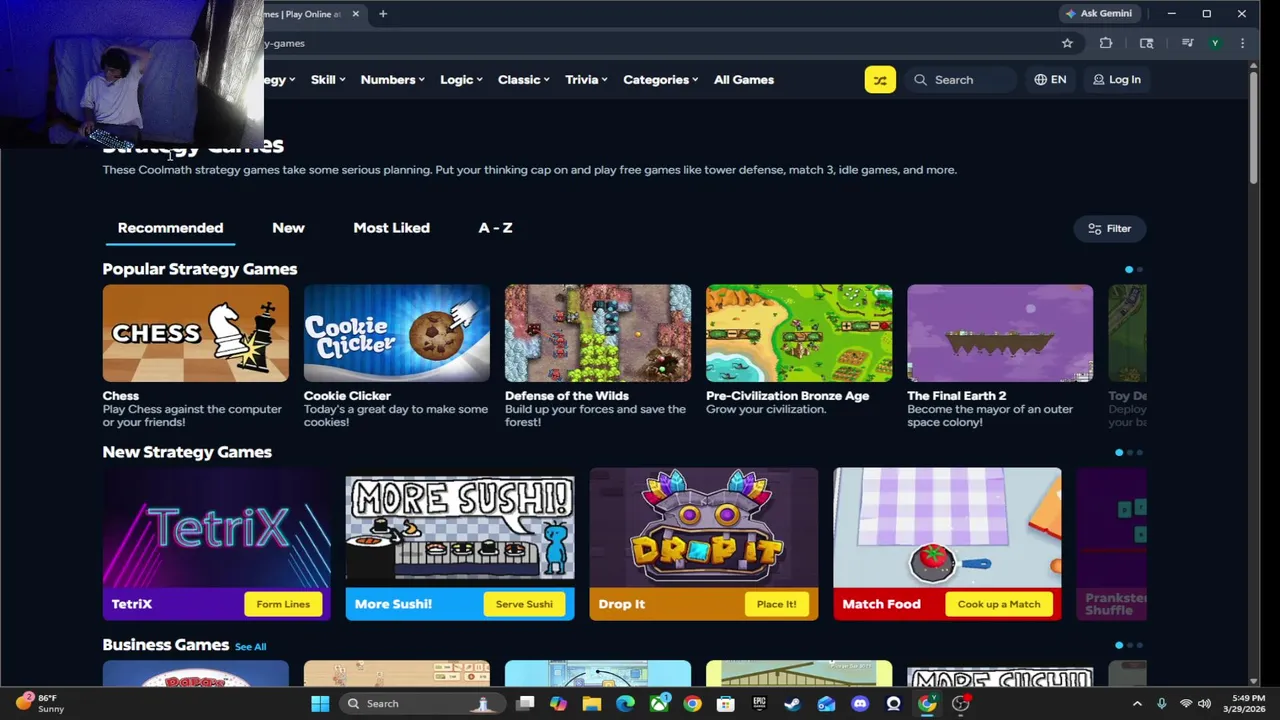Open the Windows Start menu

point(320,704)
